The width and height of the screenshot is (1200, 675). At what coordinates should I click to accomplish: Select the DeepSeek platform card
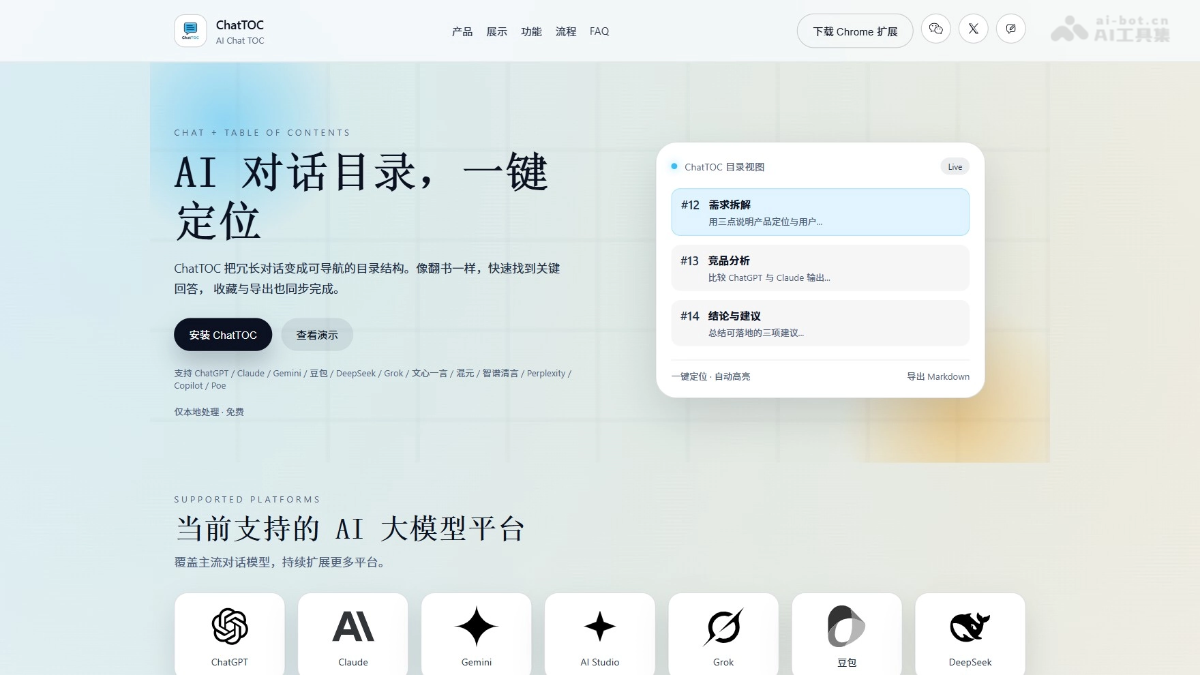[x=970, y=634]
